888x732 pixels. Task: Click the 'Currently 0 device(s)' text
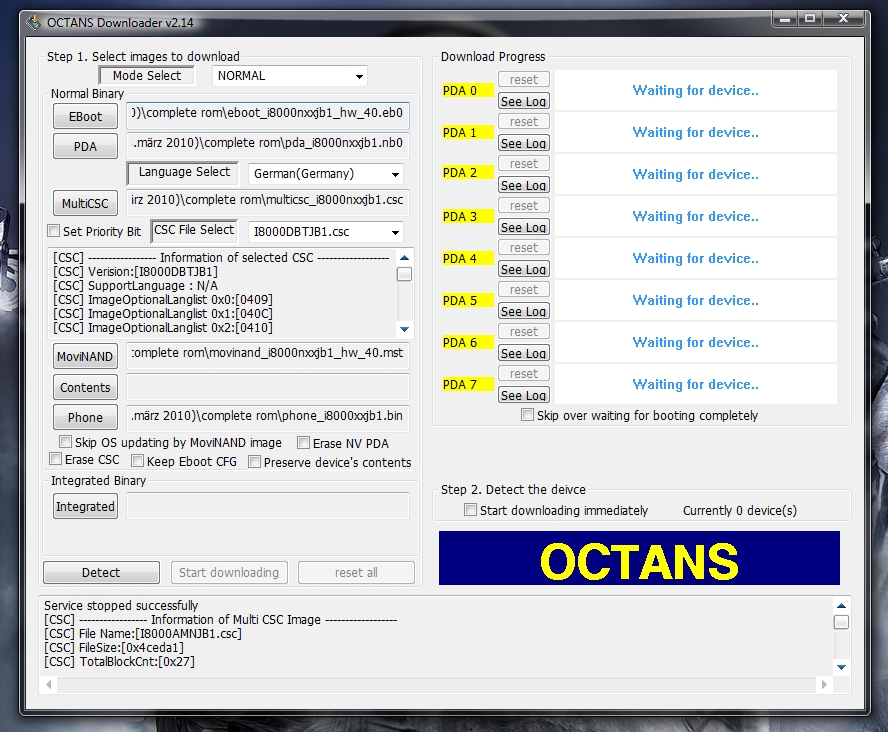(x=740, y=511)
